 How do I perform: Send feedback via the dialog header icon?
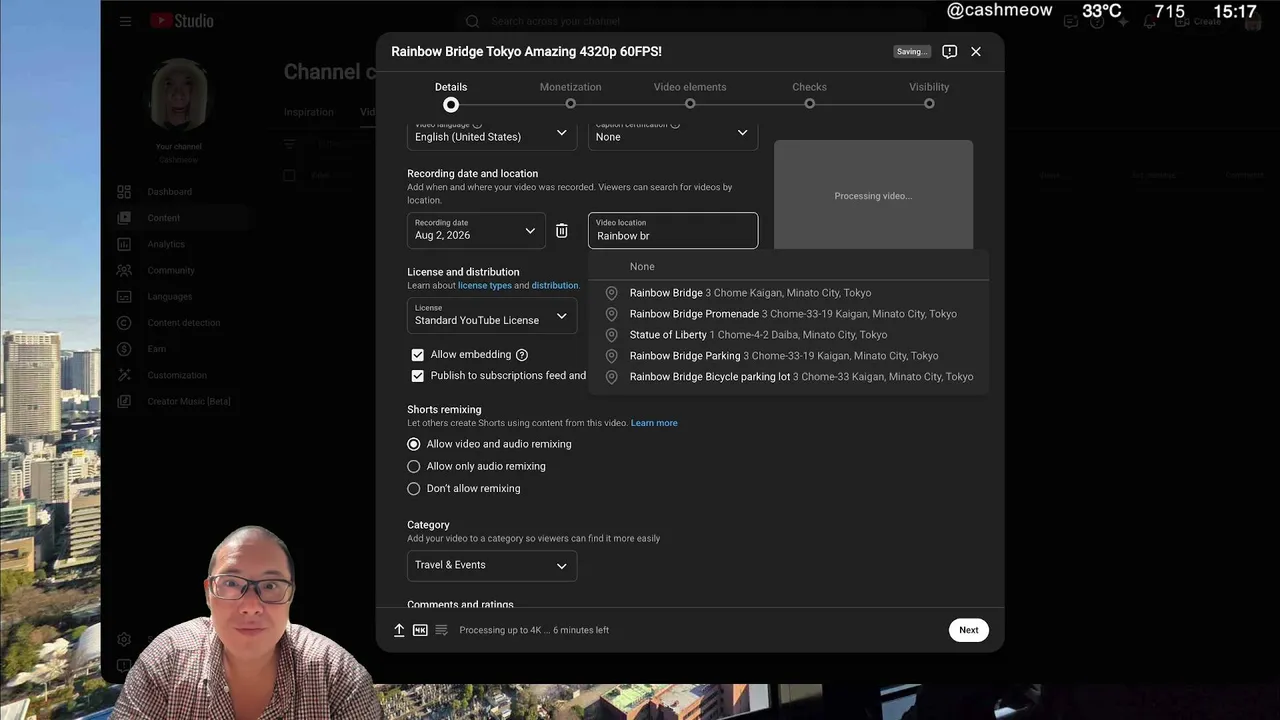[950, 51]
